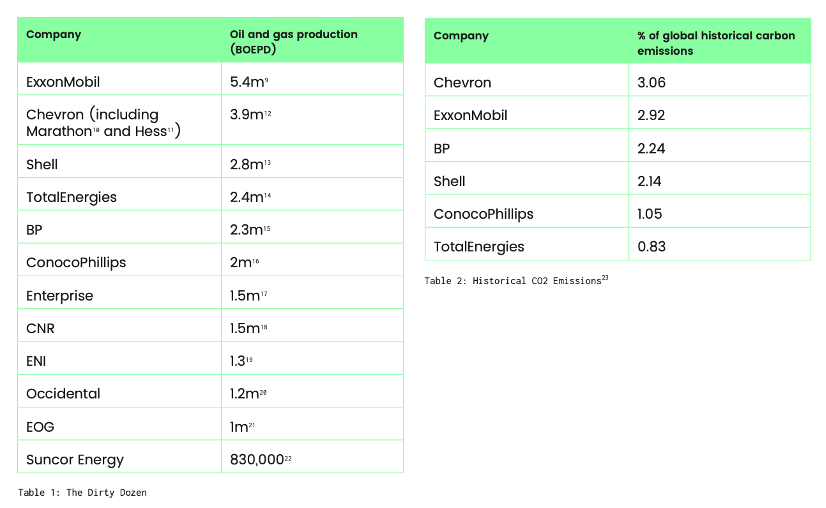826x508 pixels.
Task: Select the Suncor Energy cell
Action: point(75,460)
